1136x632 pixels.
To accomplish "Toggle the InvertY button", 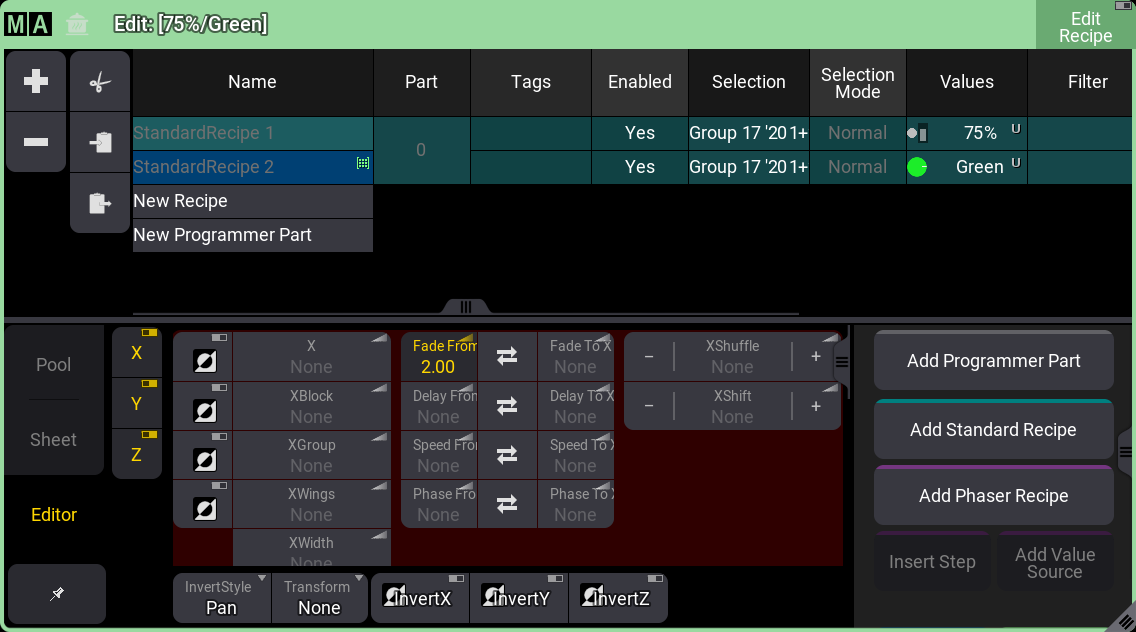I will coord(519,598).
